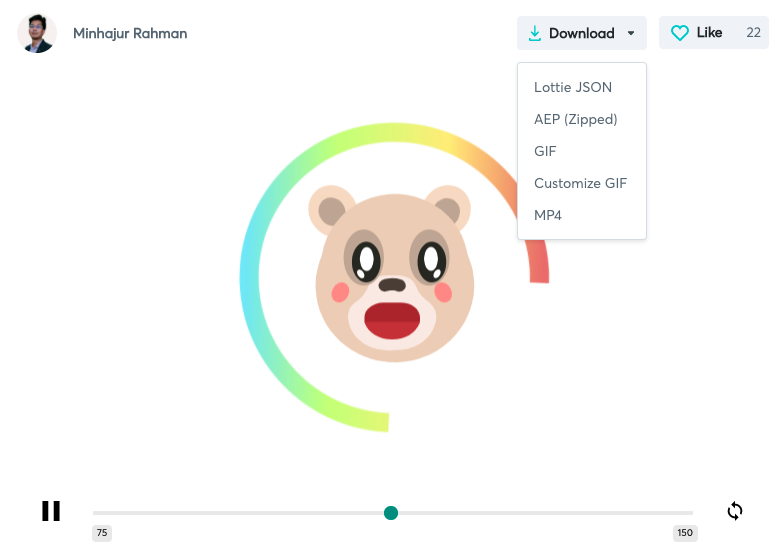Click the Like button label
783x553 pixels.
(710, 32)
